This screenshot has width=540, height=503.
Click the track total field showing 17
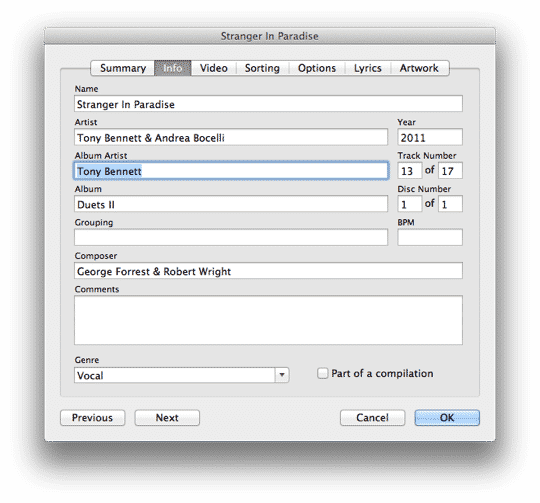[450, 171]
